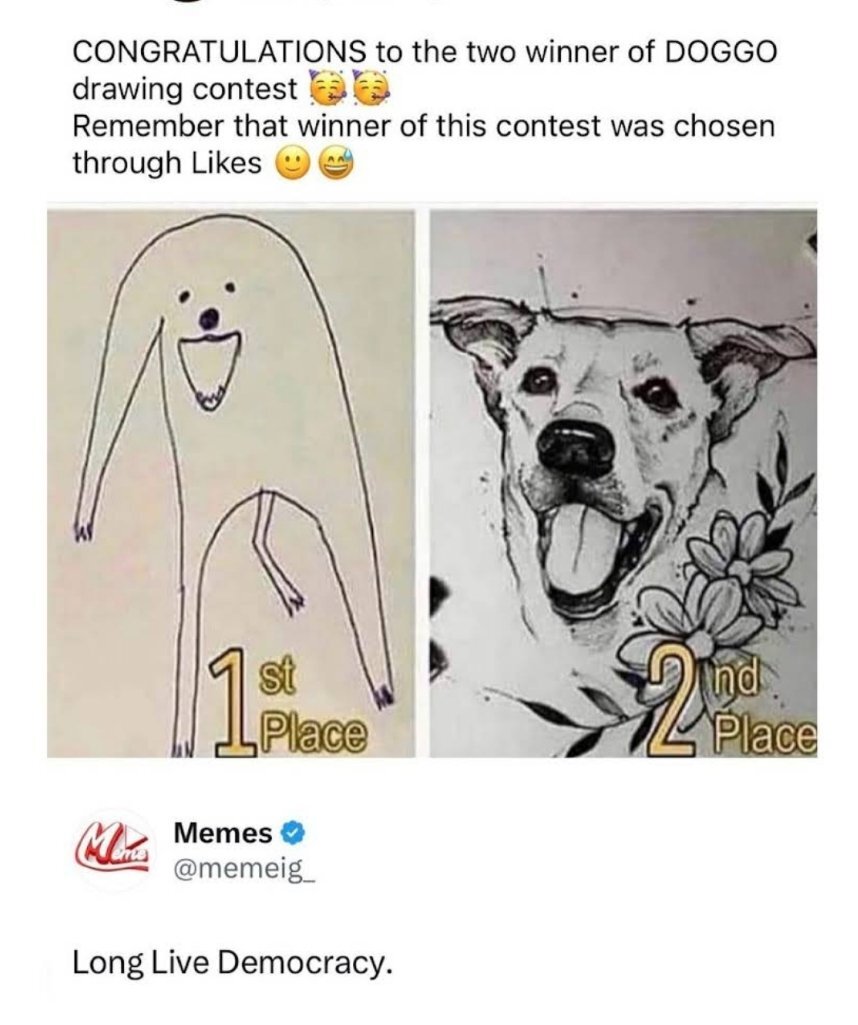Open the 2nd place realistic dog drawing
Screen dimensions: 858x1025
coord(623,483)
